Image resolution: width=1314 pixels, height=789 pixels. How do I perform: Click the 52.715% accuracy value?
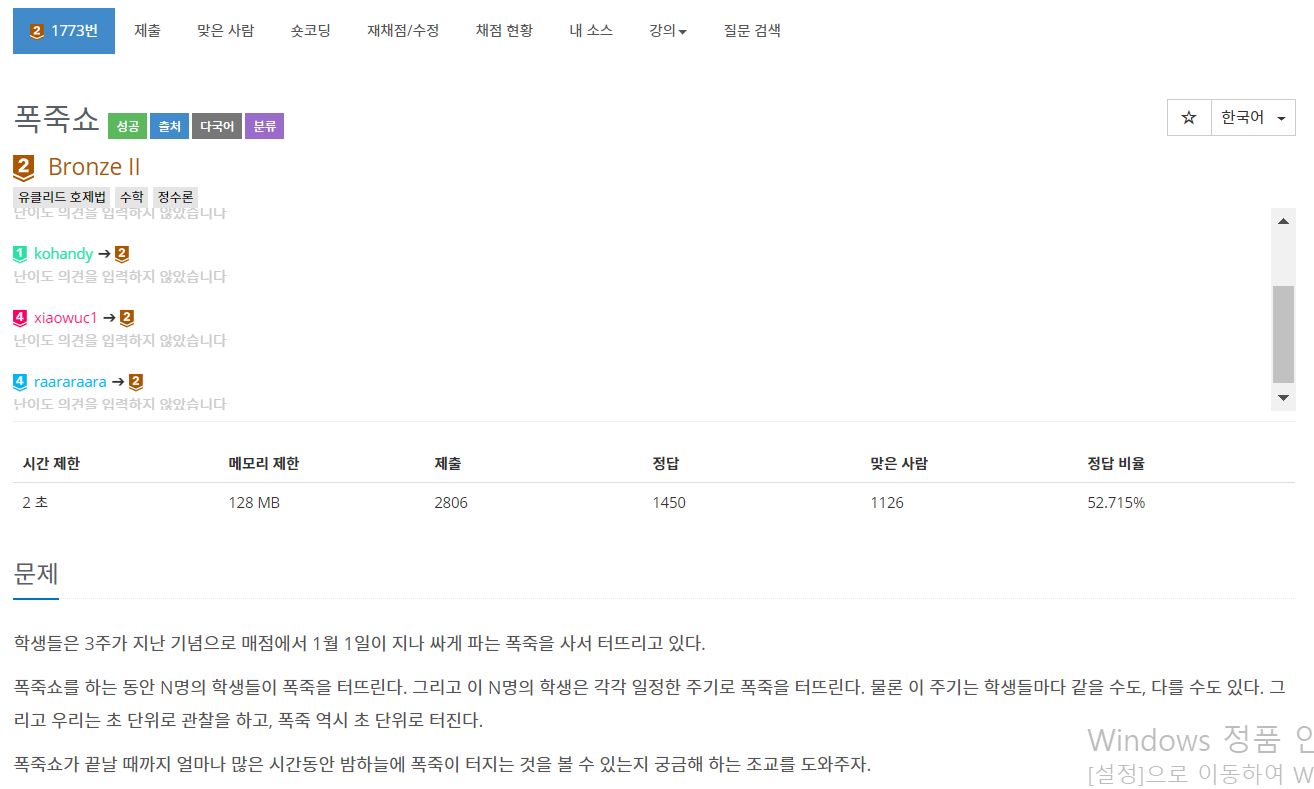pos(1116,503)
